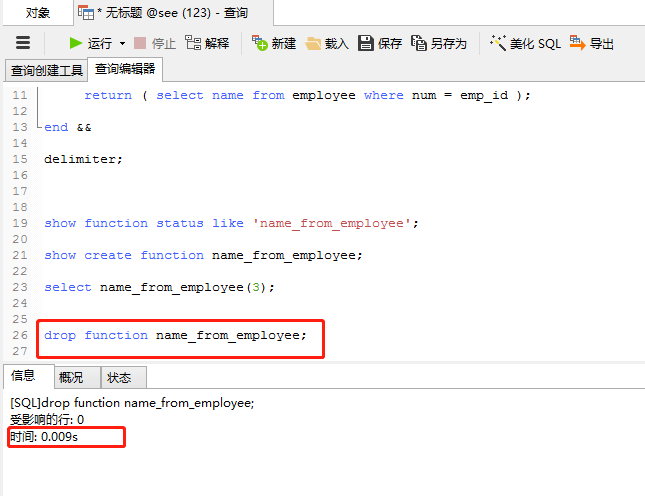Expand the Run dropdown arrow

[122, 43]
